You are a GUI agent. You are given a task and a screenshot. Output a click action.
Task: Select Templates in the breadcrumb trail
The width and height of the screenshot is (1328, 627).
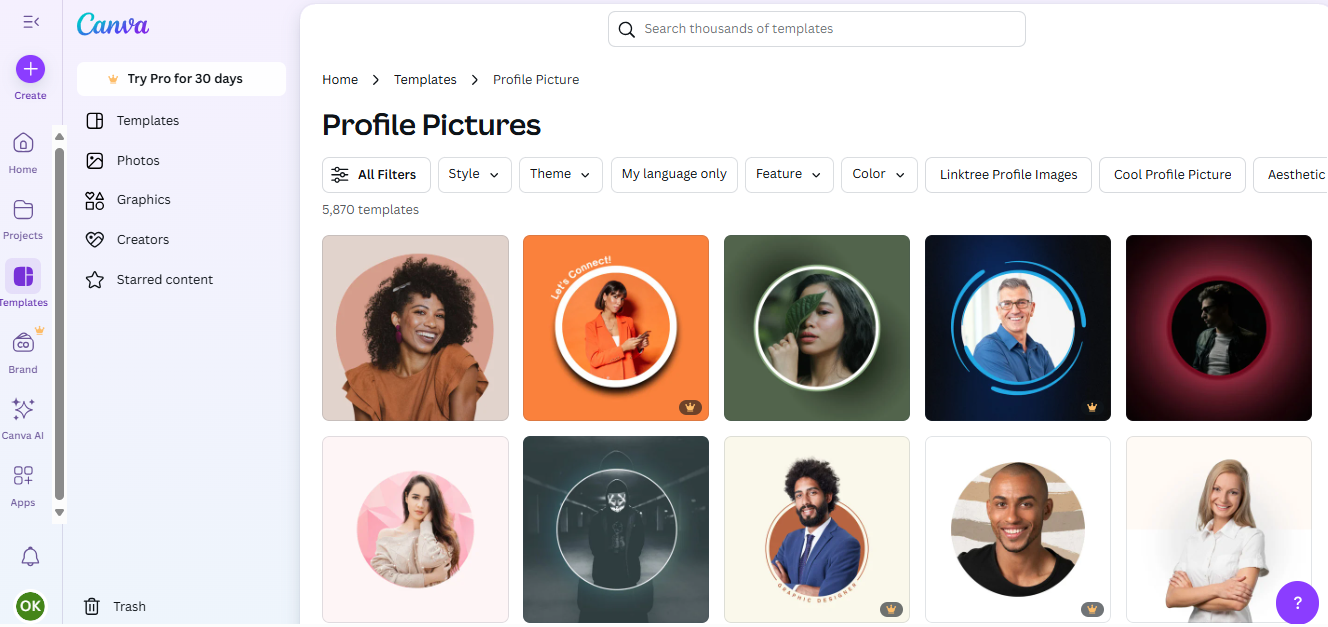coord(425,79)
